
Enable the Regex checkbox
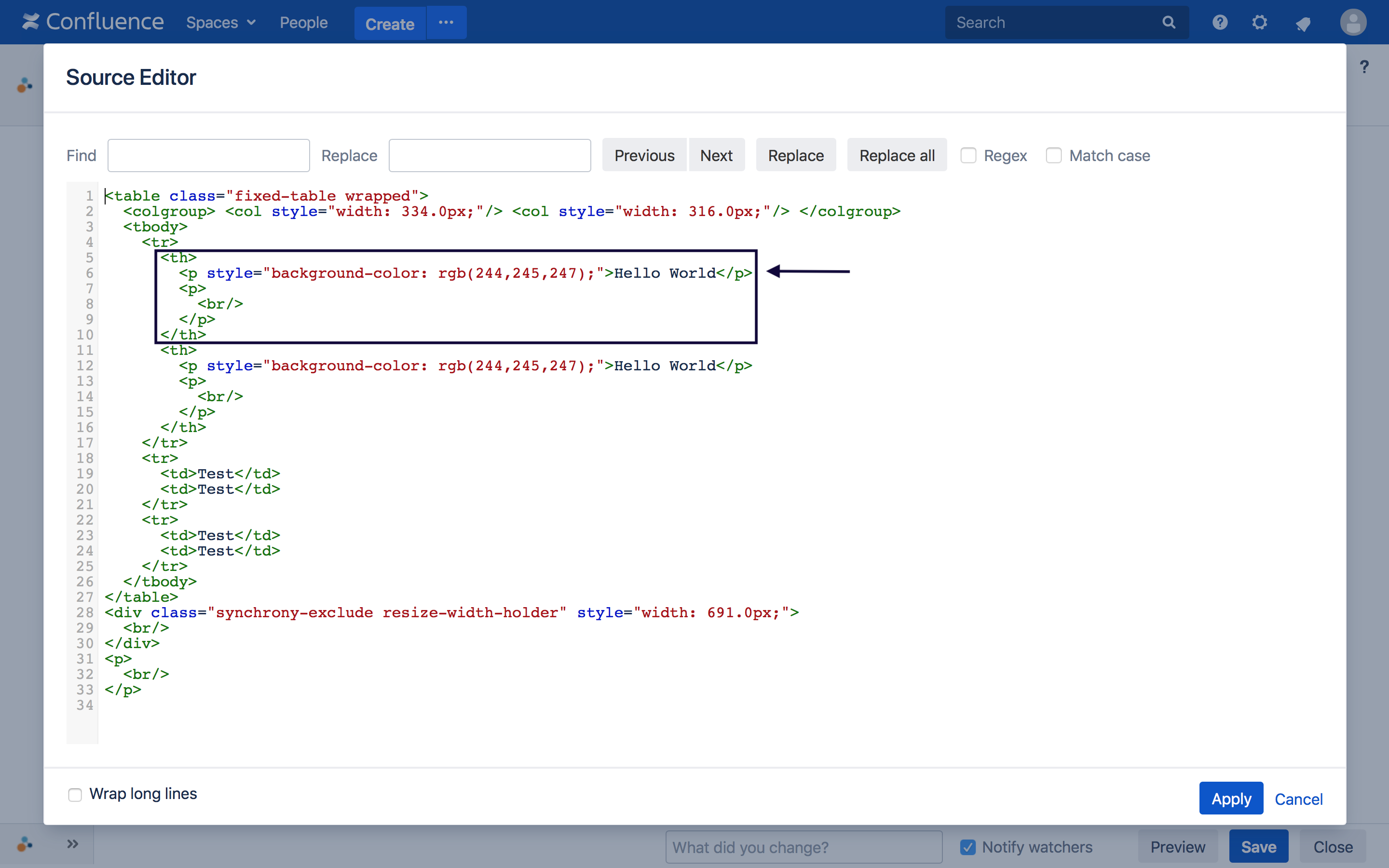tap(968, 156)
